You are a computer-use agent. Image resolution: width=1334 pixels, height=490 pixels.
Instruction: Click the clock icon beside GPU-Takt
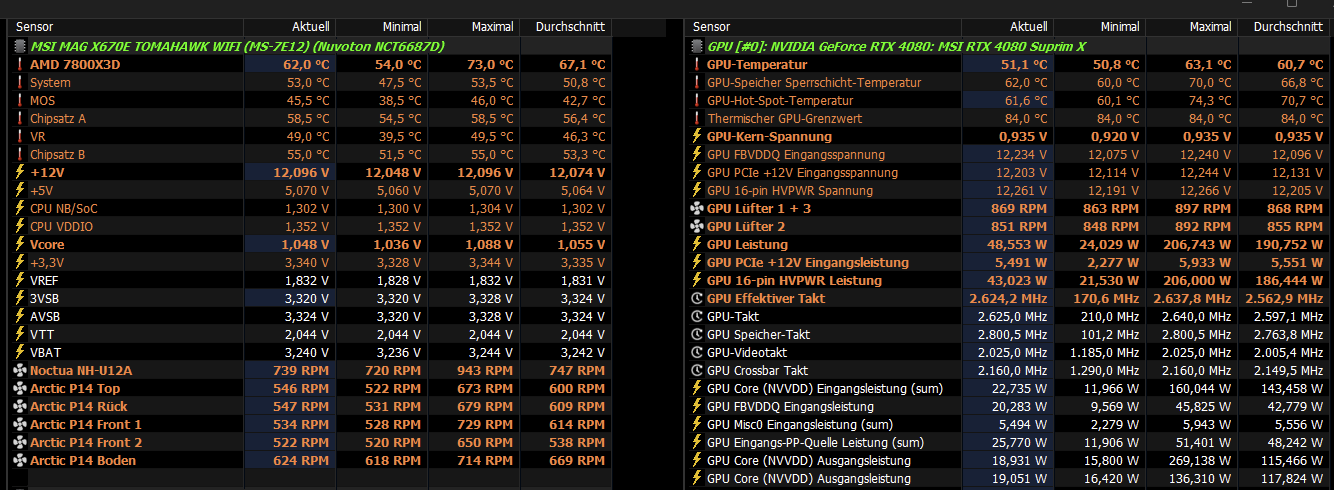tap(696, 316)
